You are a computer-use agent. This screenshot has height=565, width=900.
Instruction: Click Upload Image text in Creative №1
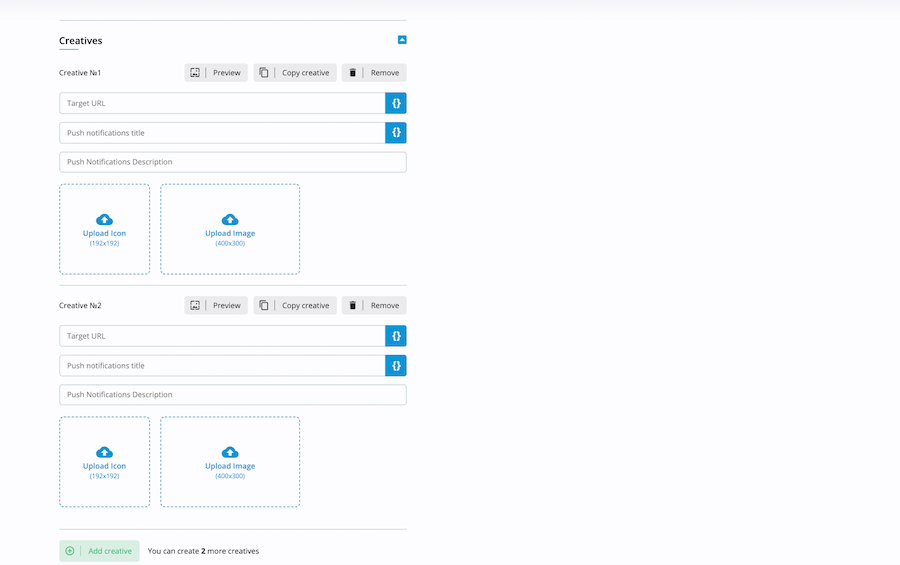point(230,233)
